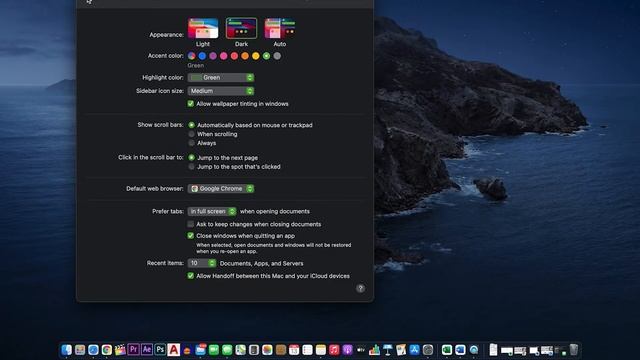Open AutoCAD from the Dock

pyautogui.click(x=173, y=350)
